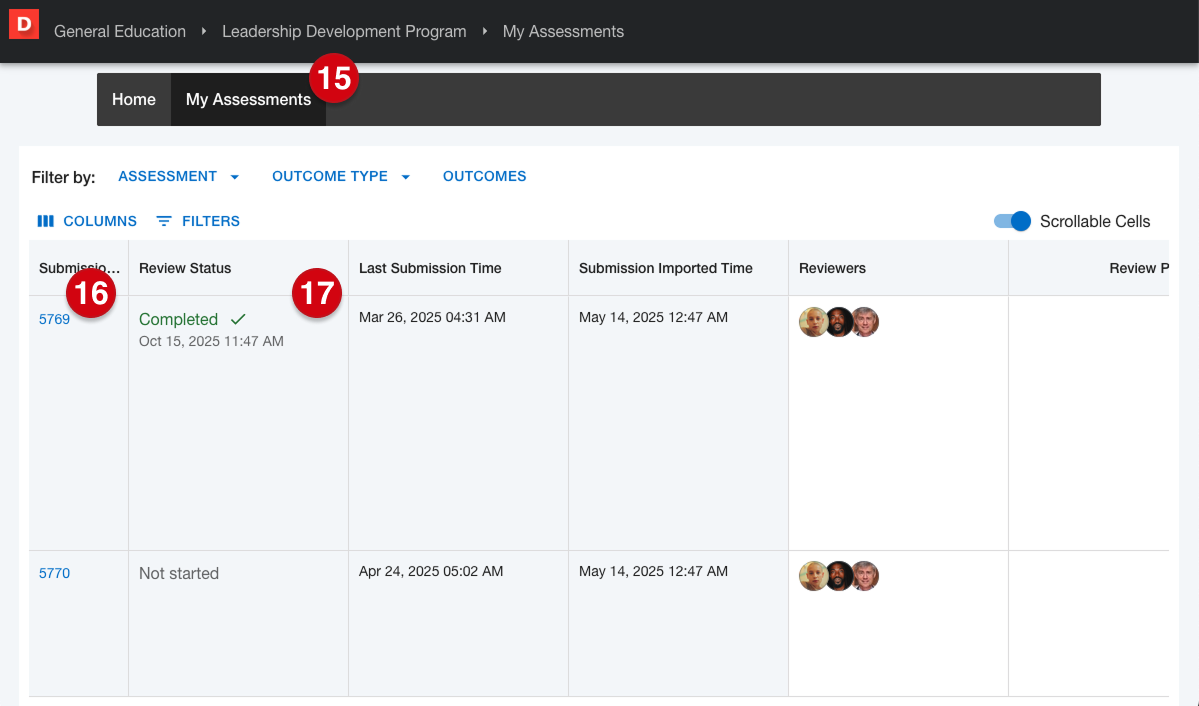The width and height of the screenshot is (1199, 706).
Task: Open the COLUMNS chooser
Action: click(x=87, y=221)
